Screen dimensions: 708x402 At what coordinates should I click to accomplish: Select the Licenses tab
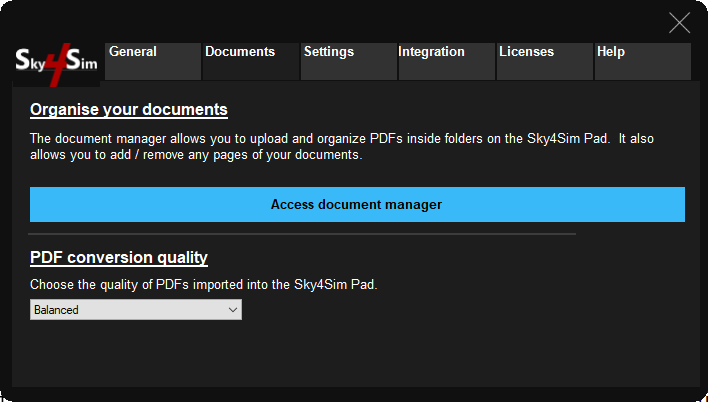pyautogui.click(x=545, y=61)
